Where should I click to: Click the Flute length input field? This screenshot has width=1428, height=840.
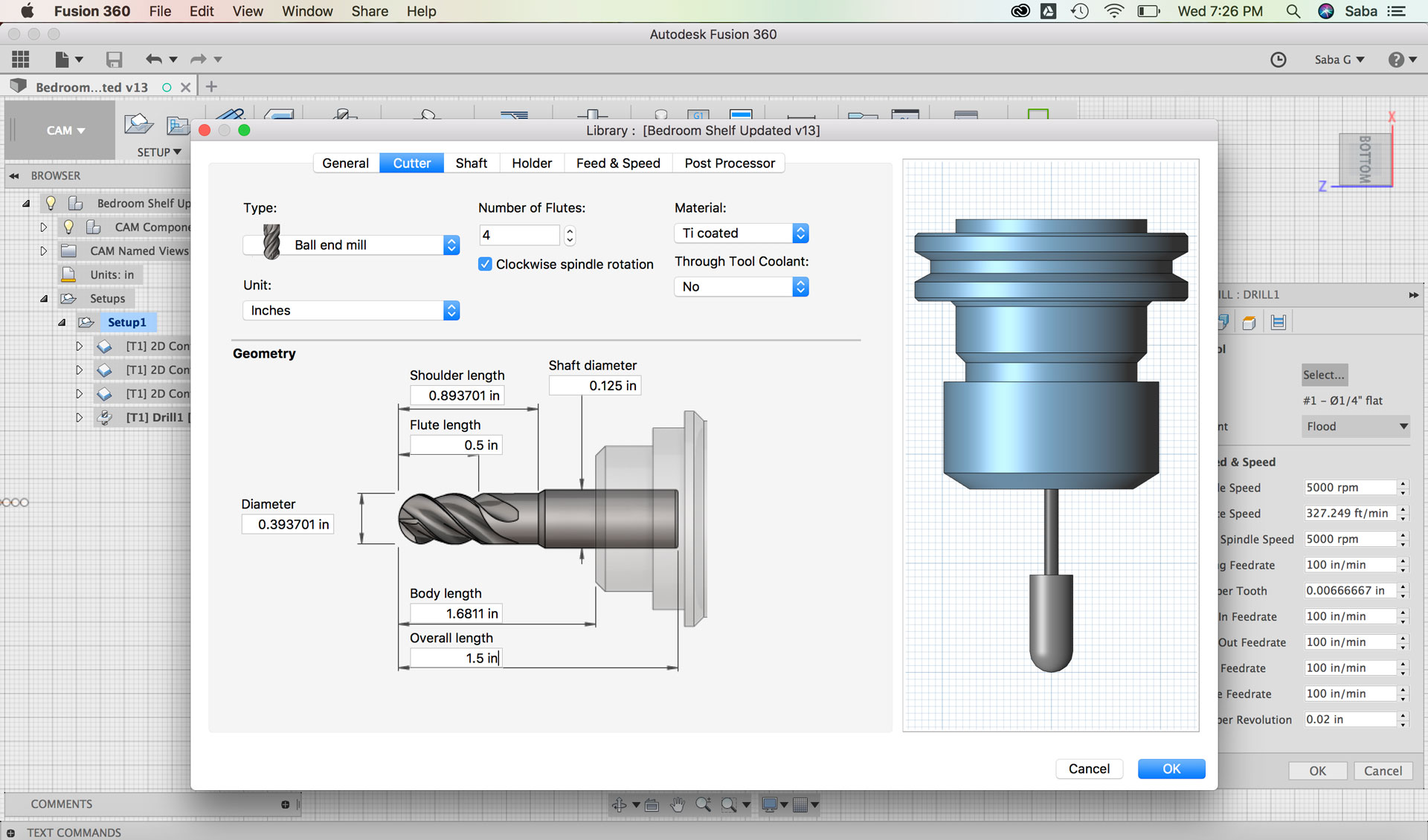[x=455, y=445]
